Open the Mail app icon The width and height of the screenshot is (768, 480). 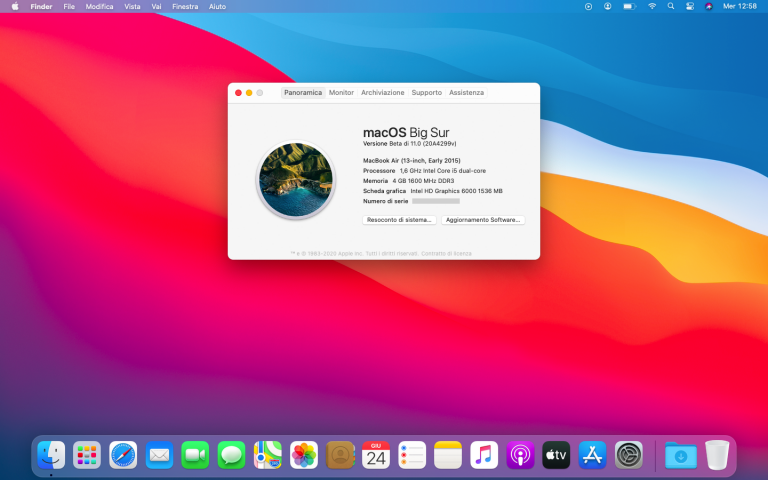point(159,455)
